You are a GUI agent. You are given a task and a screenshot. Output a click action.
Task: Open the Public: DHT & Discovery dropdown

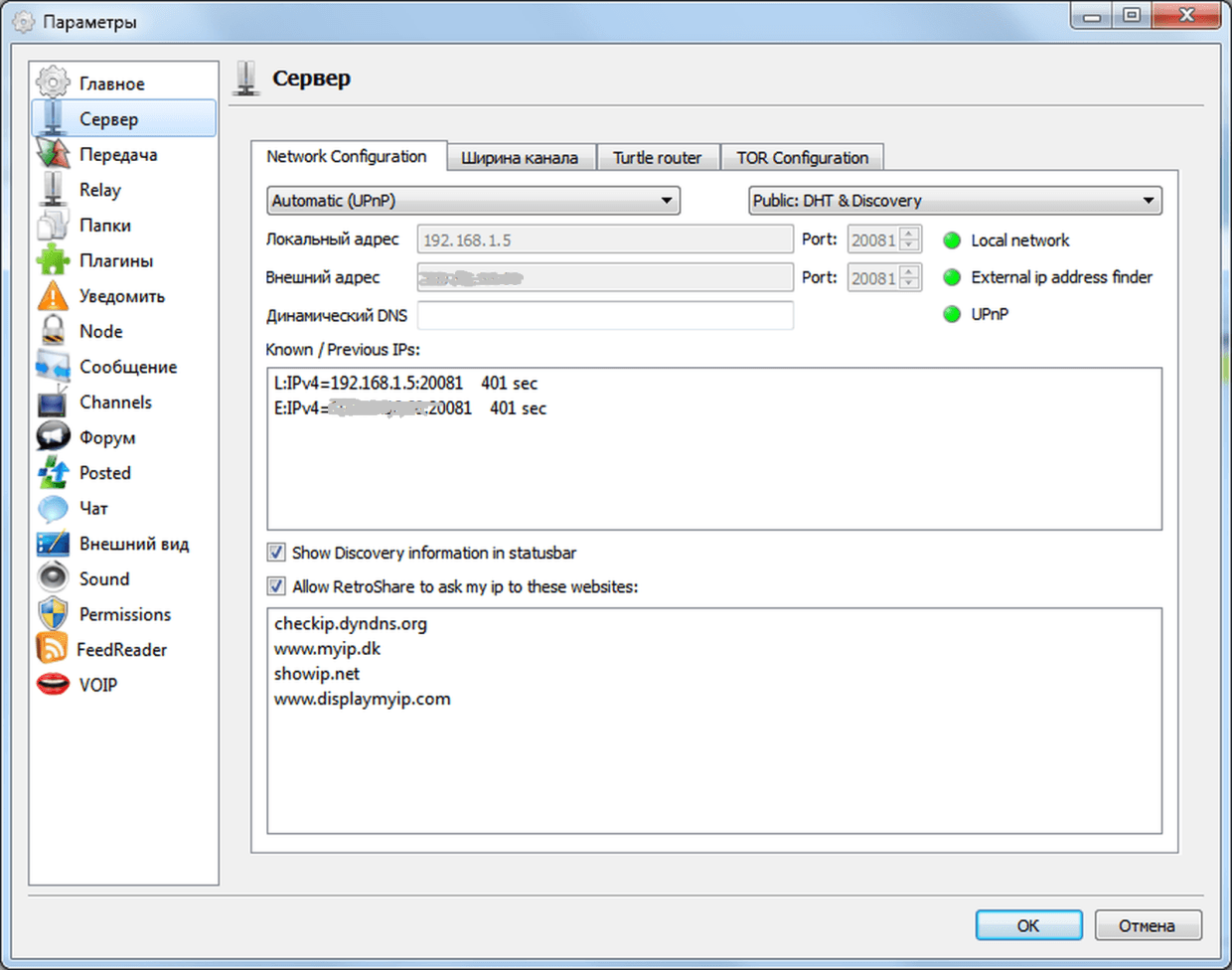[954, 201]
